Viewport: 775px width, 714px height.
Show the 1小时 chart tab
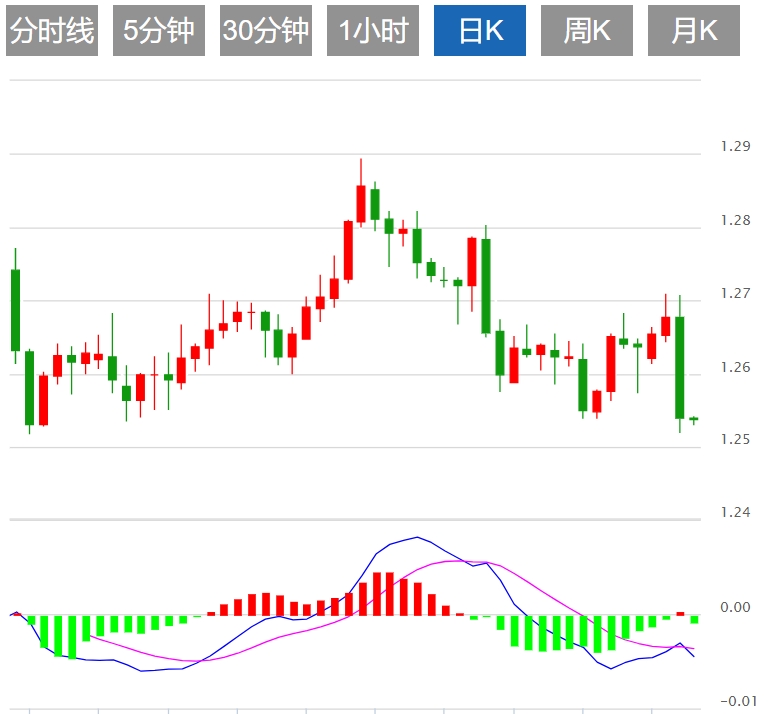tap(373, 32)
